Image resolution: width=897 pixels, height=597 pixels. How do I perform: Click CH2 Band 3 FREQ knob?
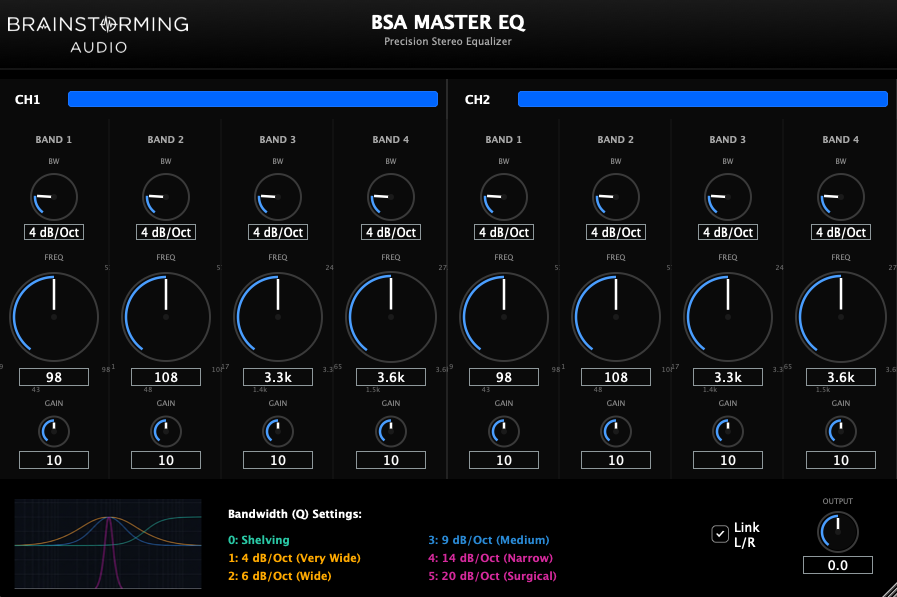tap(728, 317)
